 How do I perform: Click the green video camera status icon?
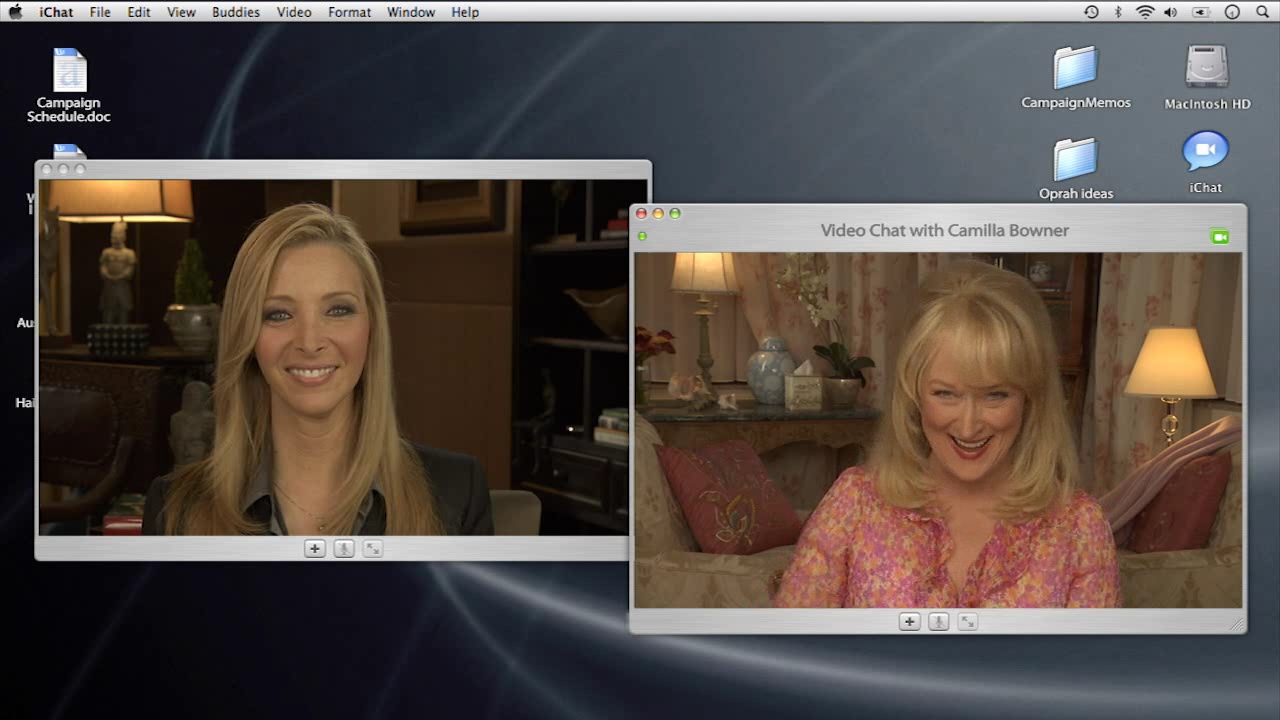[1219, 237]
